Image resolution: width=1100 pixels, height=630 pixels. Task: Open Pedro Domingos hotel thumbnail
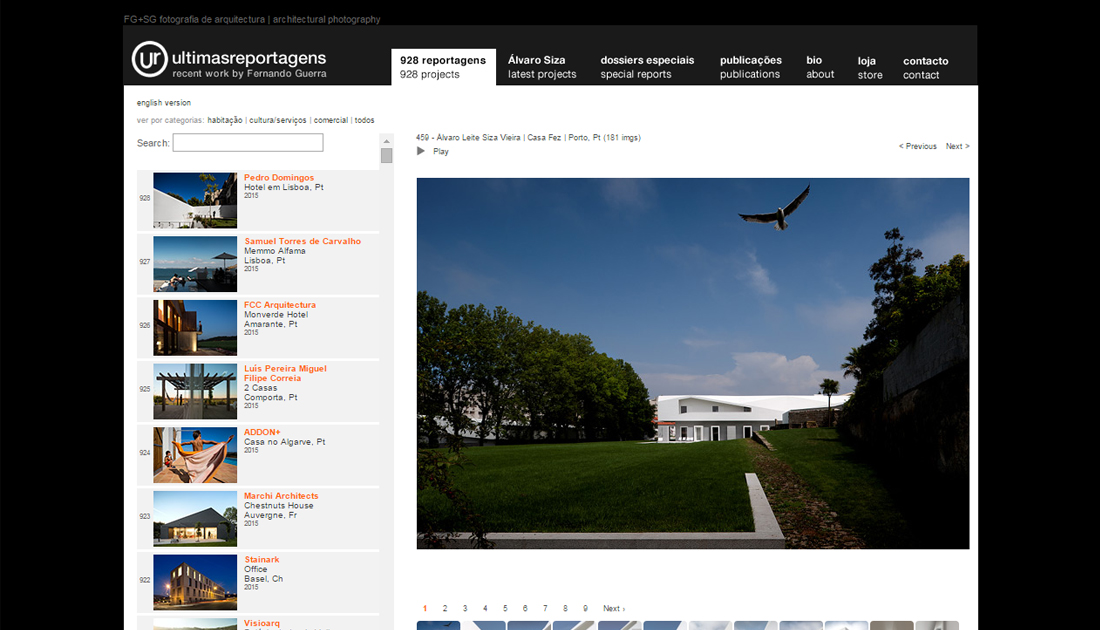(195, 200)
